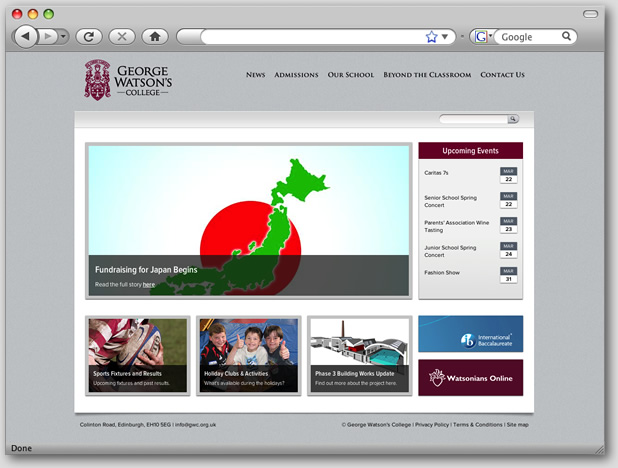Bookmark page with the star icon
The image size is (618, 468).
point(431,37)
